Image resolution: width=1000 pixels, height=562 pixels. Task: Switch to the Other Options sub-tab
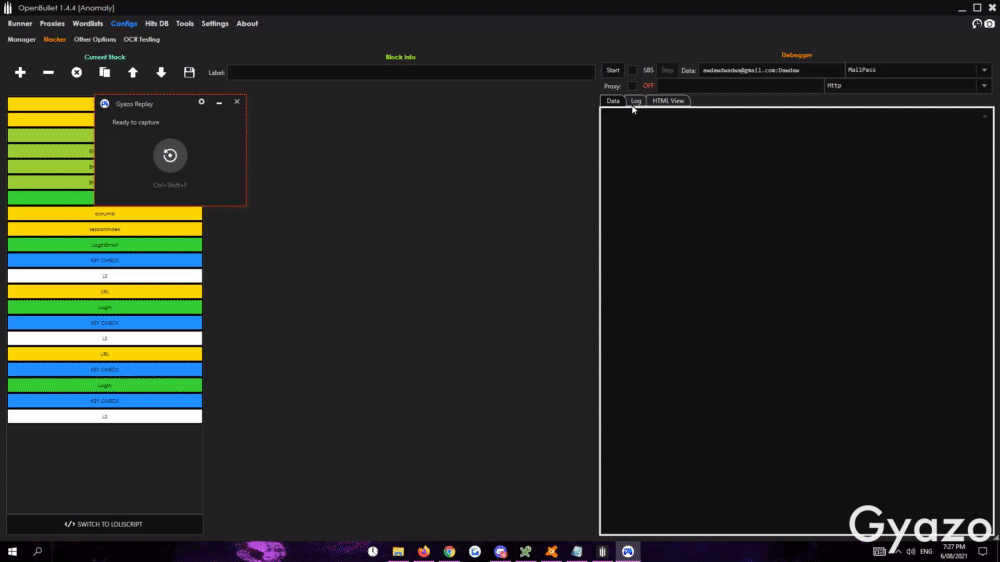pyautogui.click(x=95, y=40)
